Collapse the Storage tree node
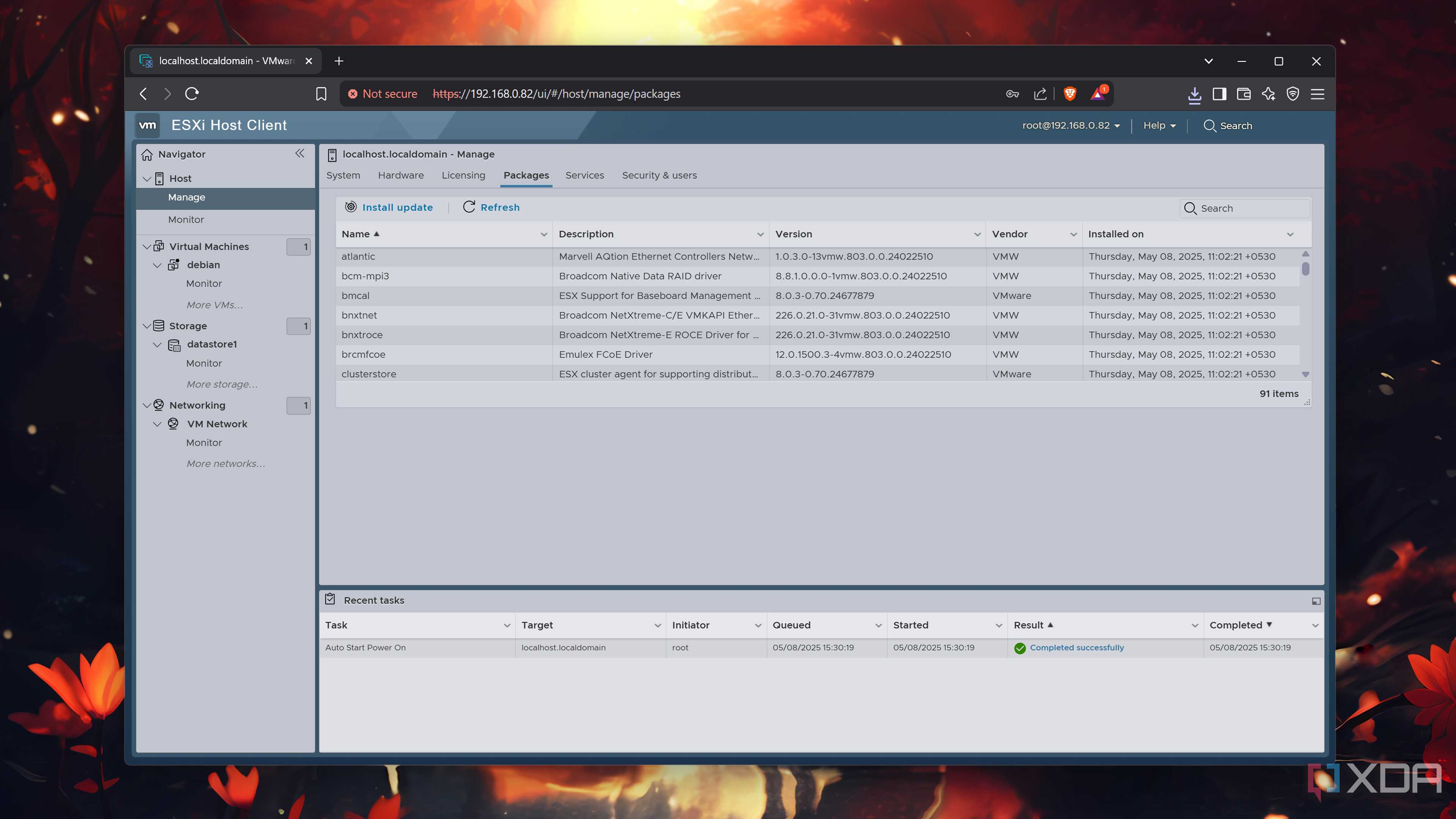The image size is (1456, 819). [x=147, y=326]
